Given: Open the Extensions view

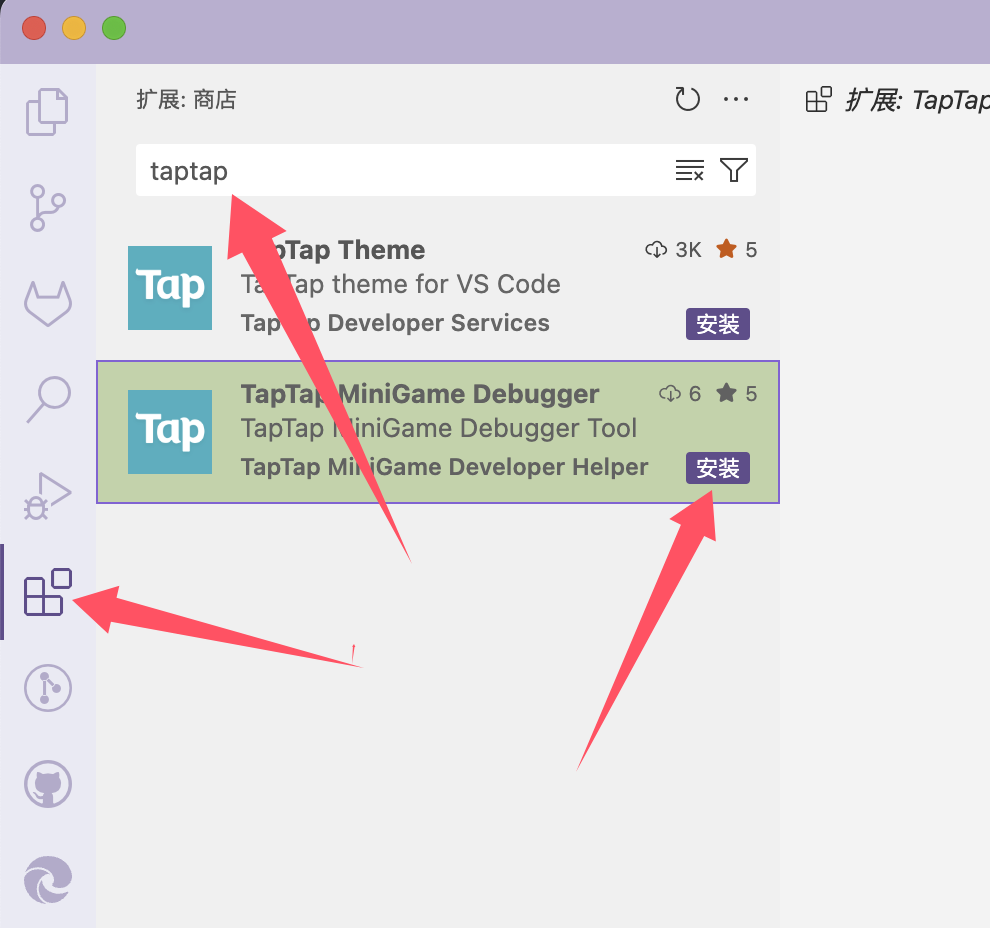Looking at the screenshot, I should (x=47, y=592).
